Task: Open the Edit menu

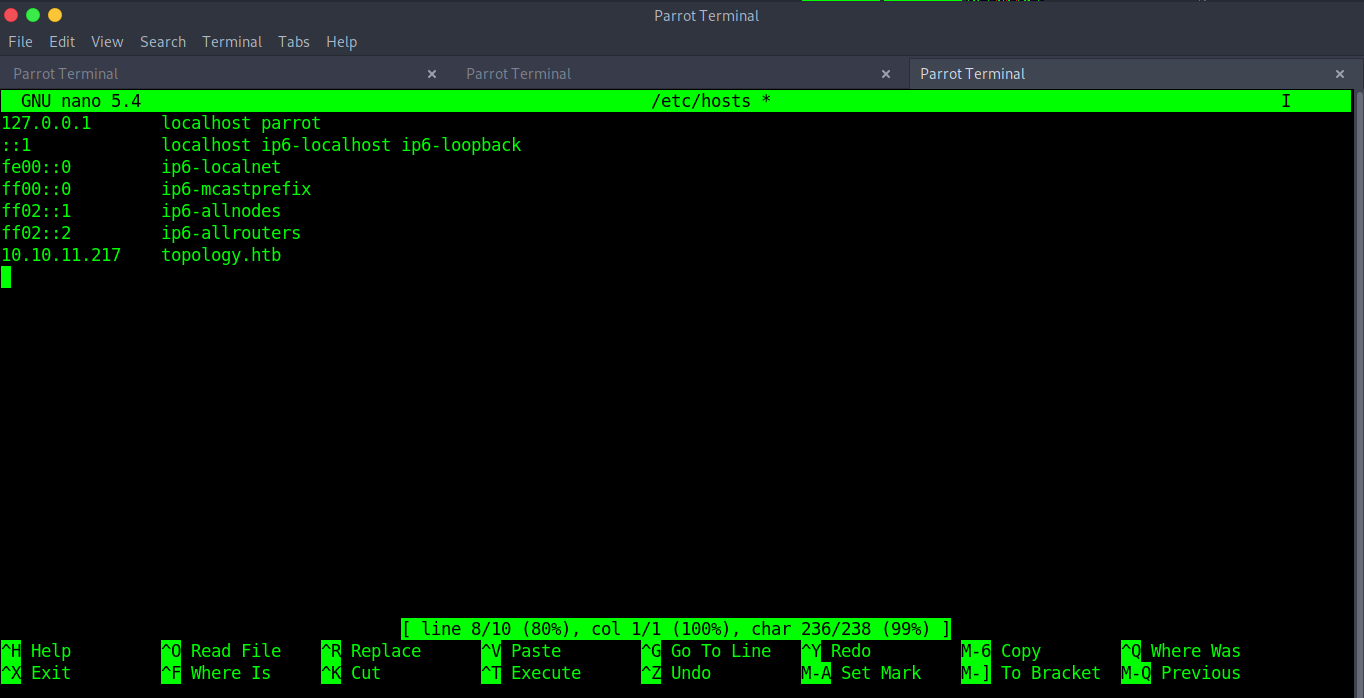Action: [x=62, y=42]
